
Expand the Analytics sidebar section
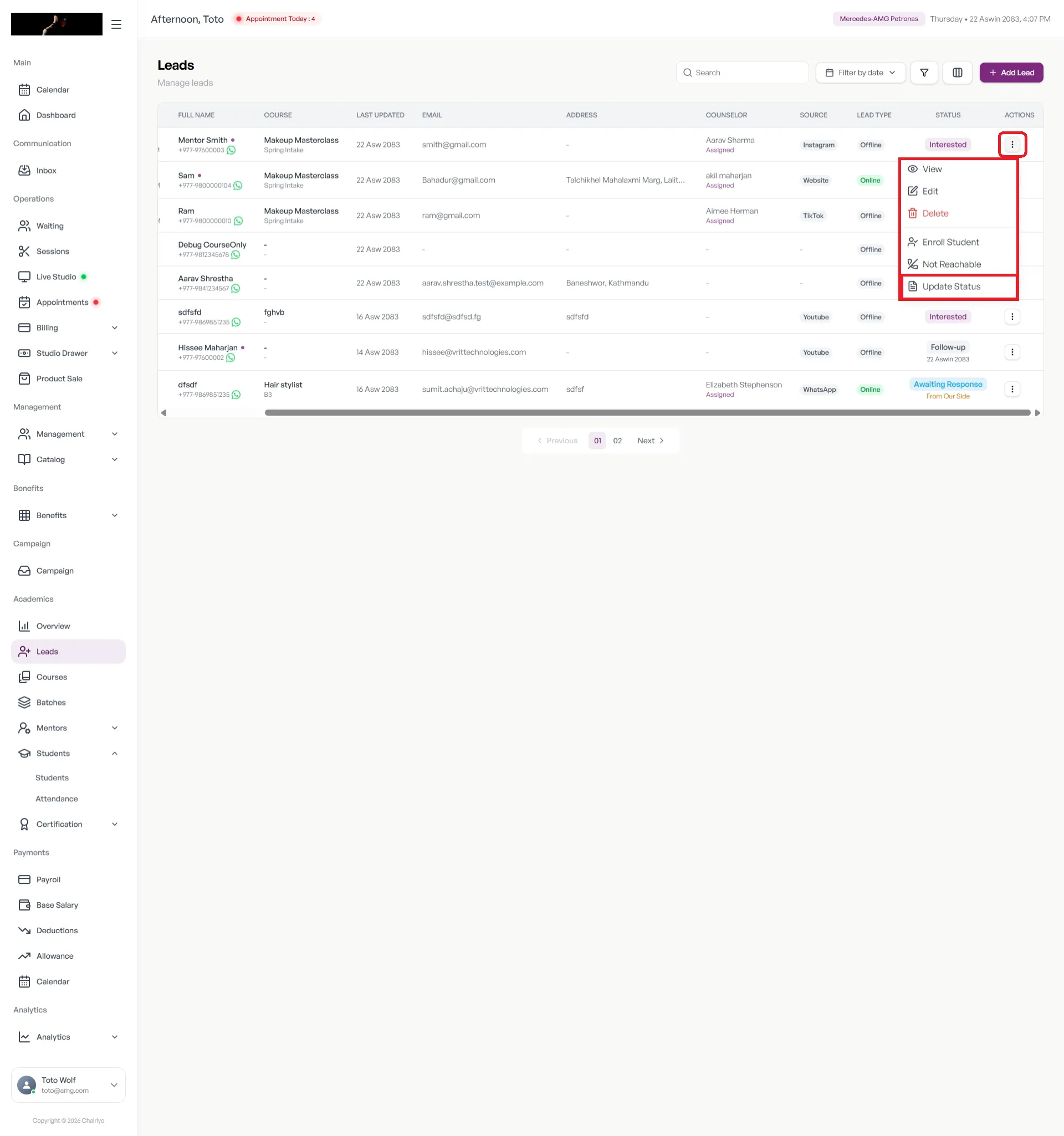[x=68, y=1037]
